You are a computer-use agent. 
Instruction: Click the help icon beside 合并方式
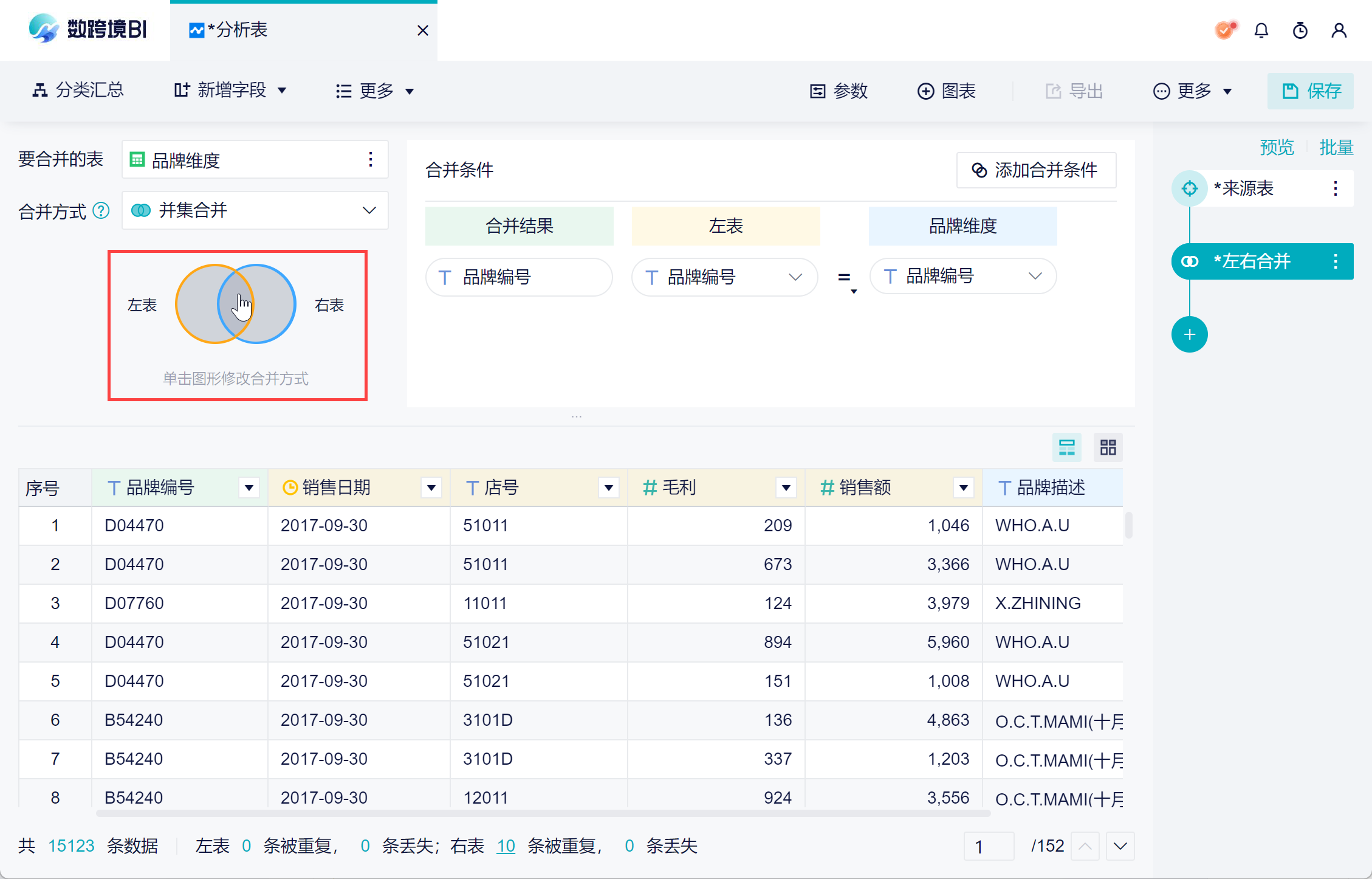pos(101,211)
